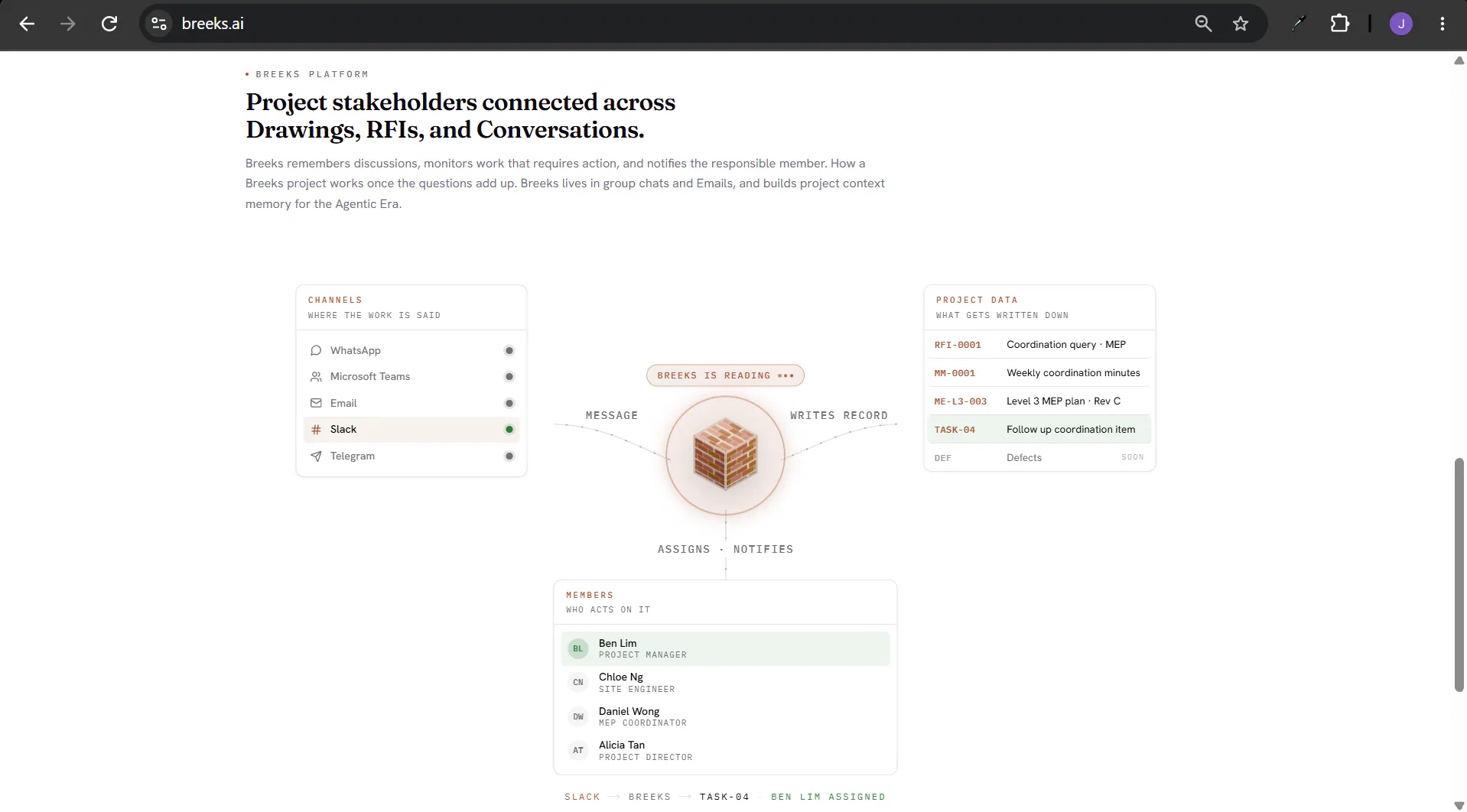
Task: Click the Telegram paper plane icon
Action: 316,456
